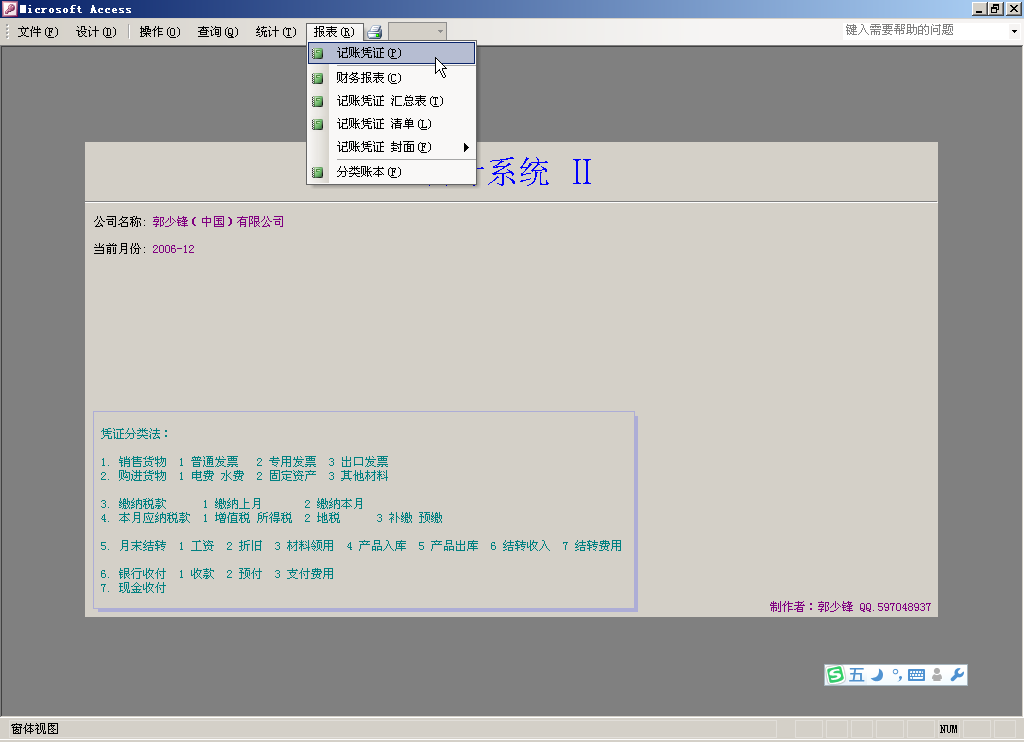Open the wrench settings icon
The image size is (1024, 742).
957,675
